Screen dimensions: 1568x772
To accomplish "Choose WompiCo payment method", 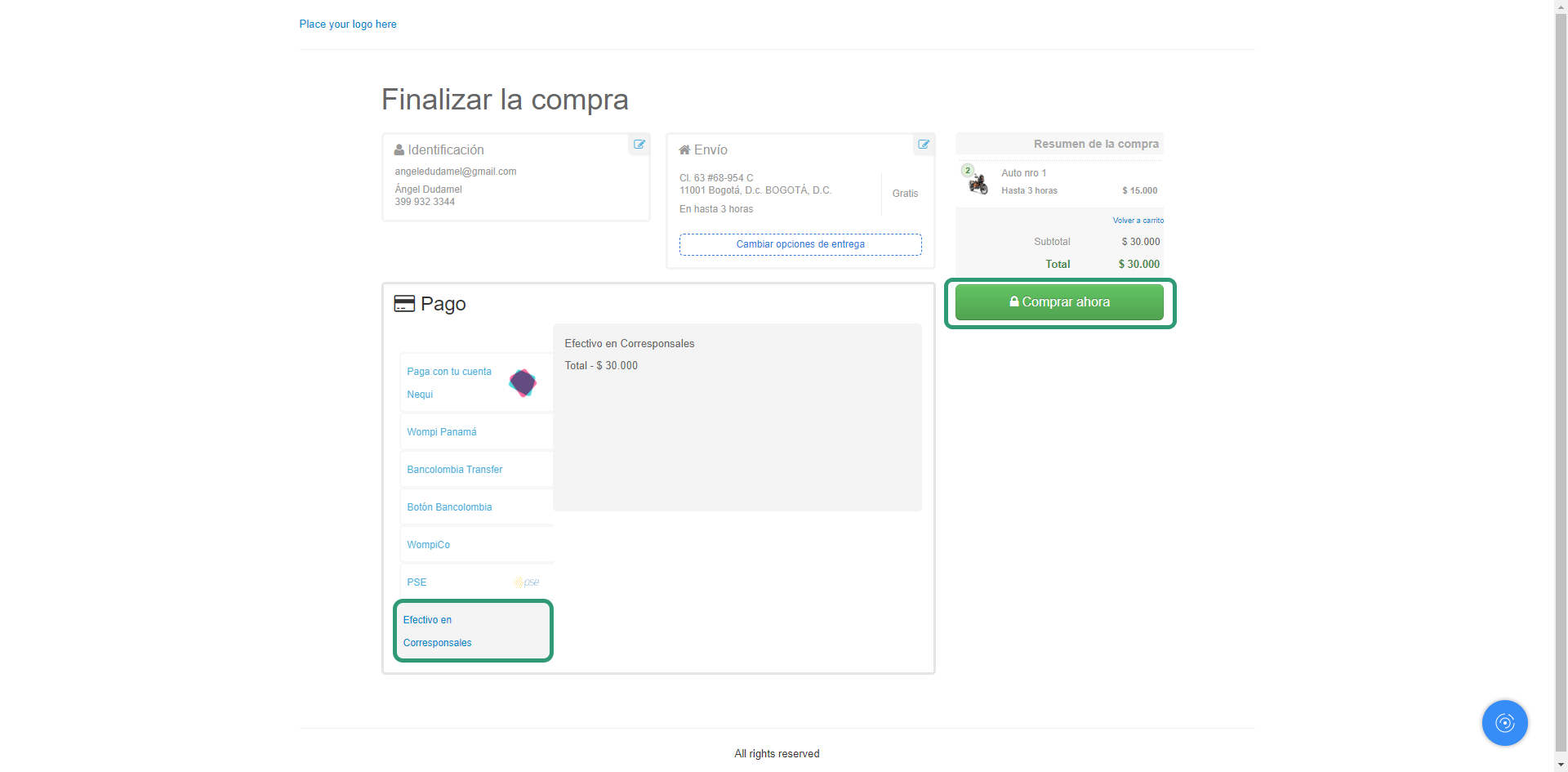I will 429,545.
